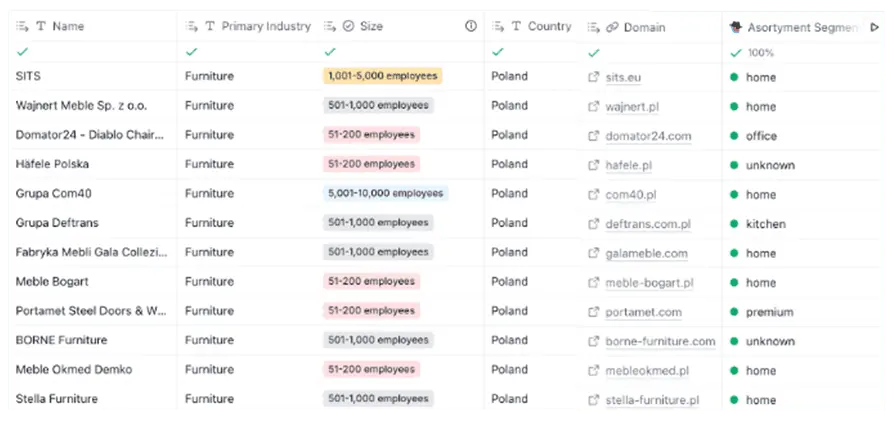
Task: Click the hat icon in Asortyment Segment header
Action: point(737,27)
